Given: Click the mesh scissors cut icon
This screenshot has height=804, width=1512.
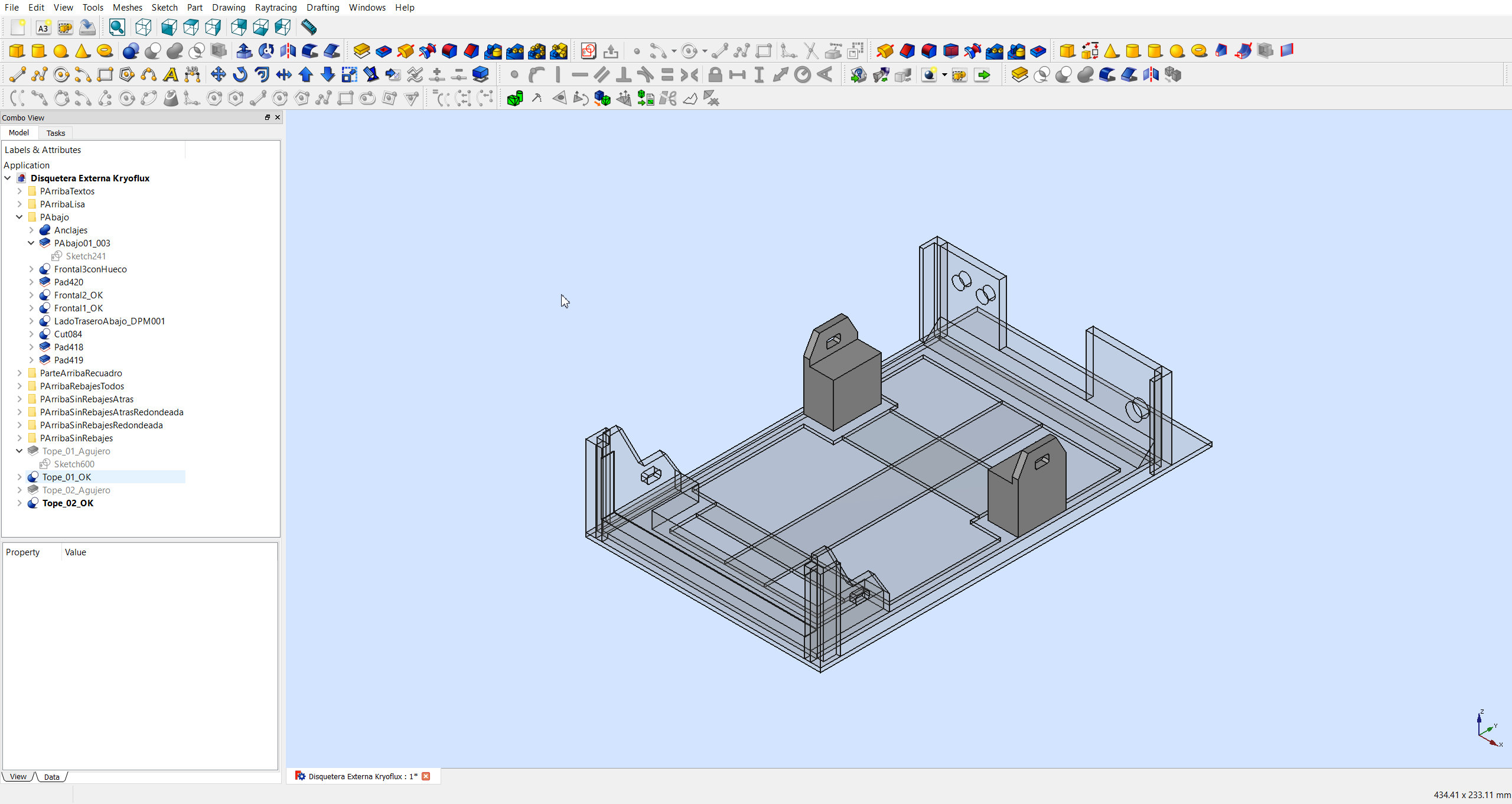Looking at the screenshot, I should 668,99.
